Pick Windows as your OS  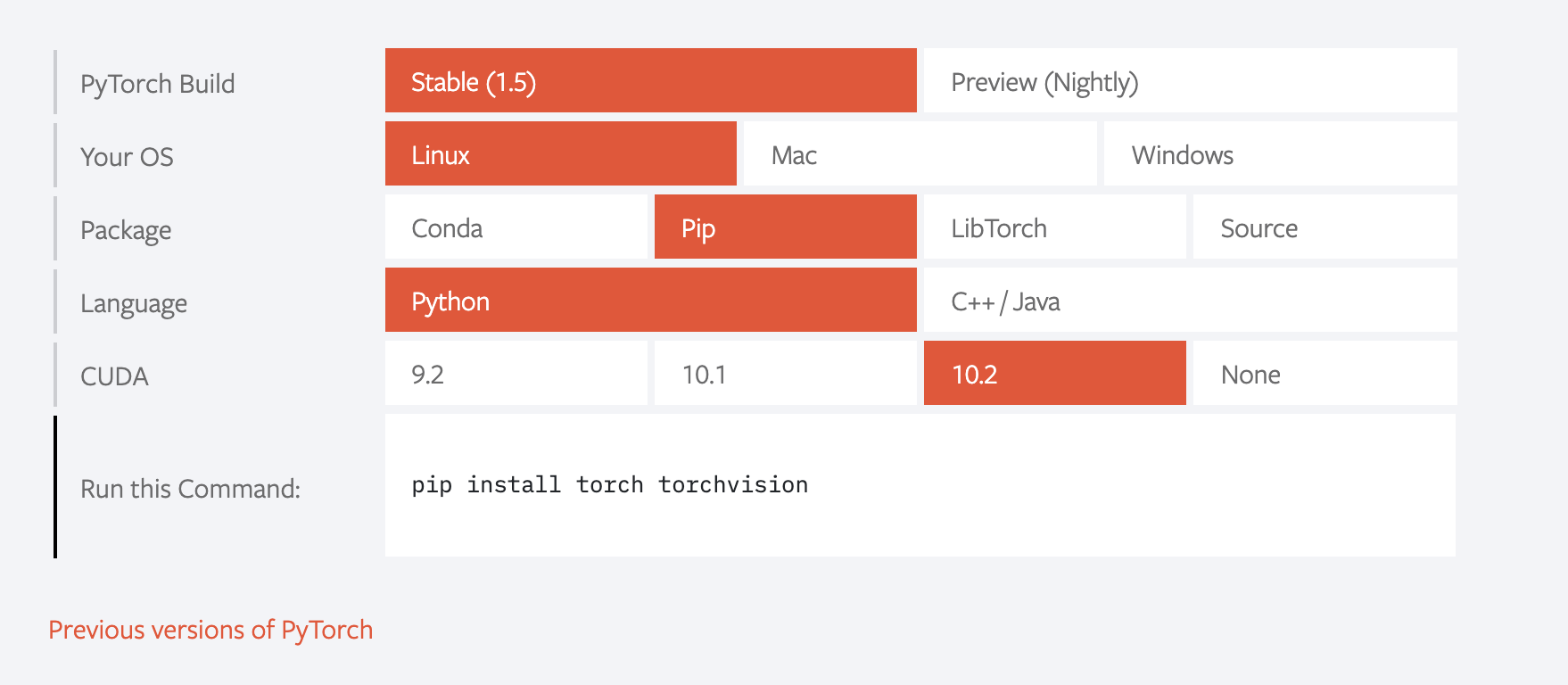(1280, 153)
